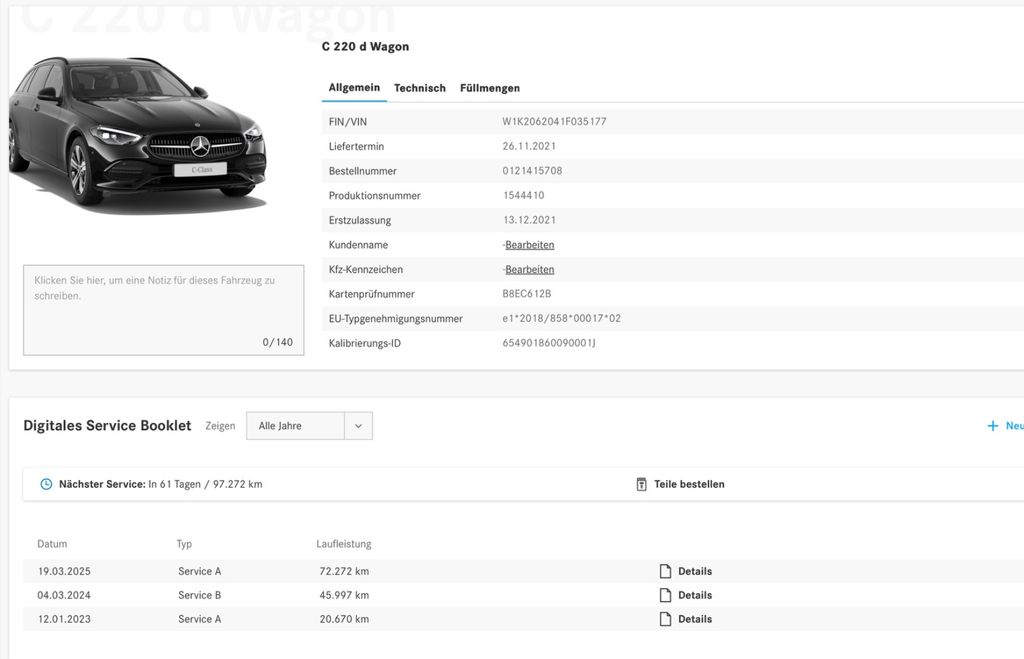Screen dimensions: 1024x659
Task: Edit the Kfz-Kennzeichen via Bearbeiten
Action: (529, 269)
